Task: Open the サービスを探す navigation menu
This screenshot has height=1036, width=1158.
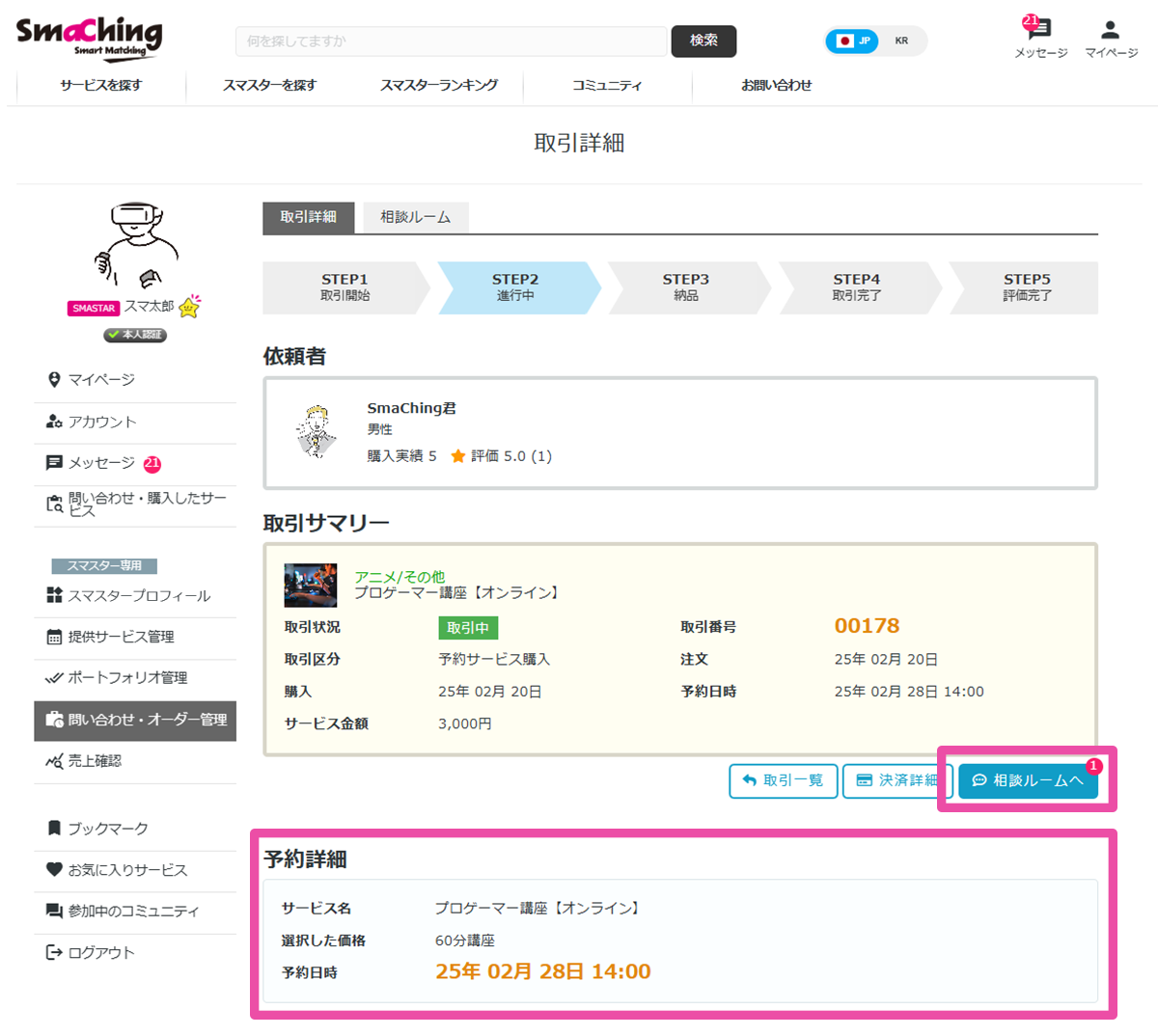Action: point(100,85)
